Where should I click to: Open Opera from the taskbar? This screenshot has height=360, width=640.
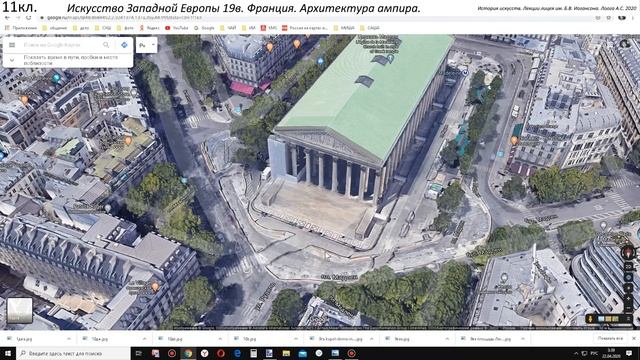[x=221, y=353]
